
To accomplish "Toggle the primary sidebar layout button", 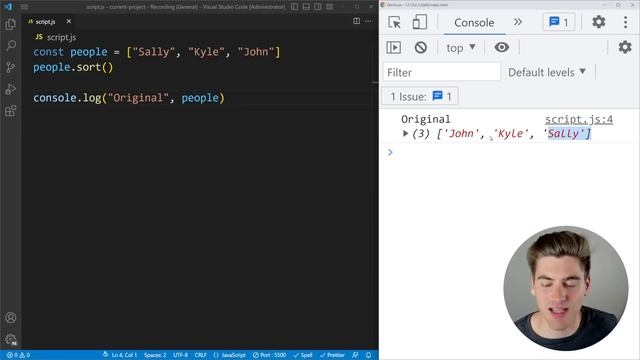I will point(294,7).
